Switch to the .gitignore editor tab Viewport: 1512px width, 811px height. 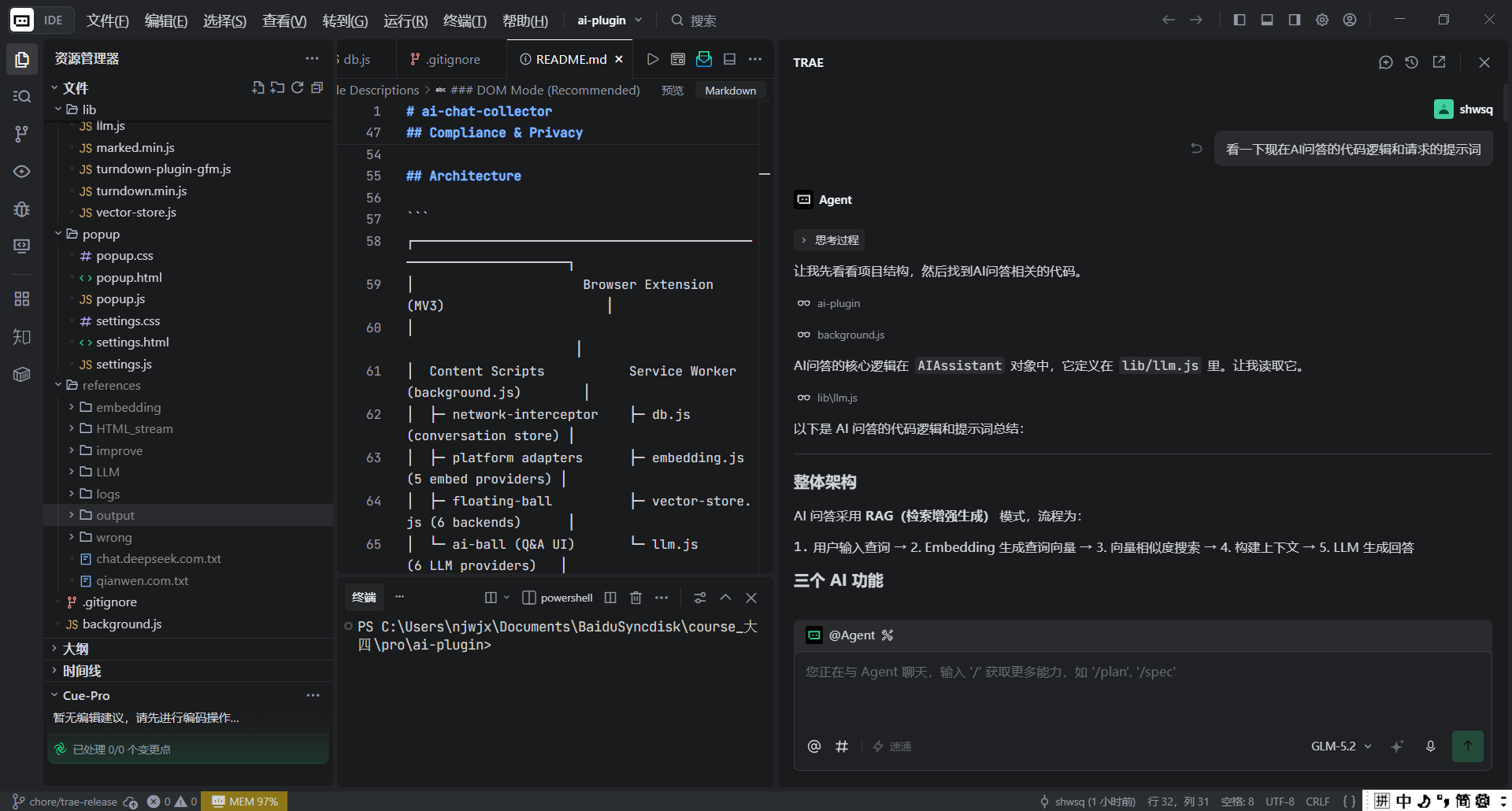click(445, 59)
